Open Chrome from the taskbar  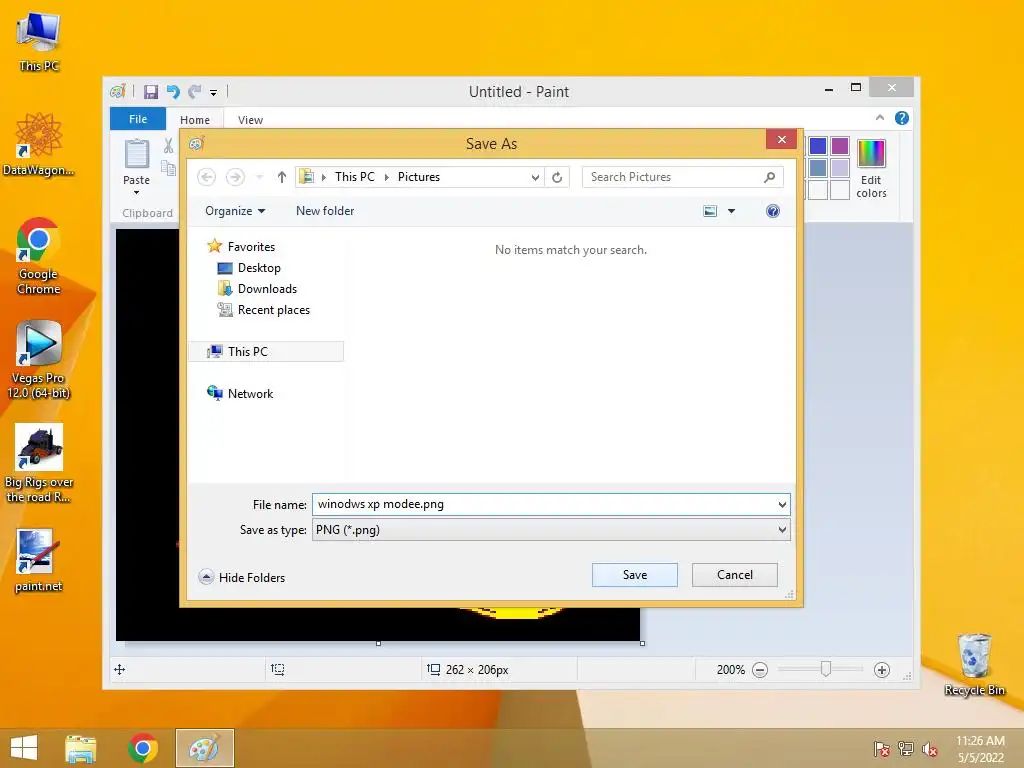pos(142,748)
